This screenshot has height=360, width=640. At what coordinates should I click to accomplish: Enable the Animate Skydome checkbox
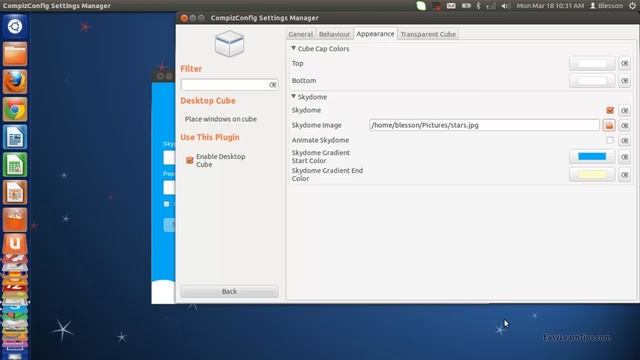tap(610, 140)
